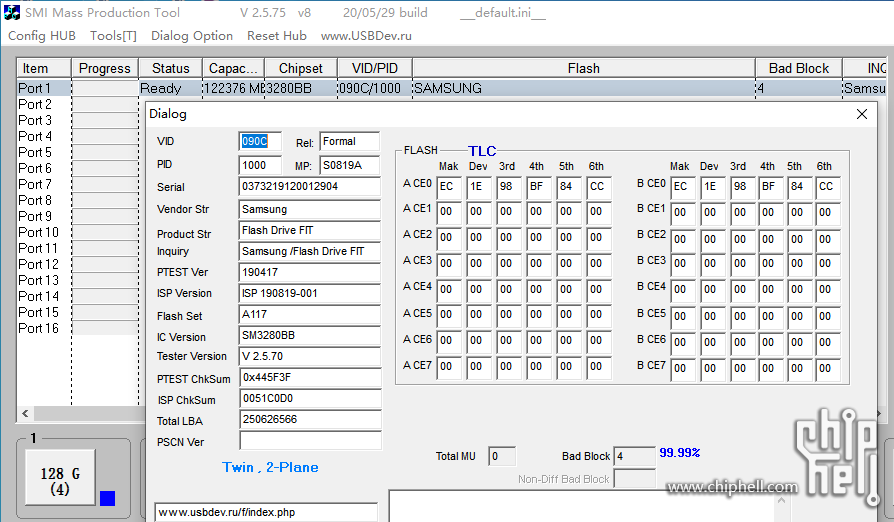Click the A CE7 Mak field
Image resolution: width=894 pixels, height=522 pixels.
(449, 367)
